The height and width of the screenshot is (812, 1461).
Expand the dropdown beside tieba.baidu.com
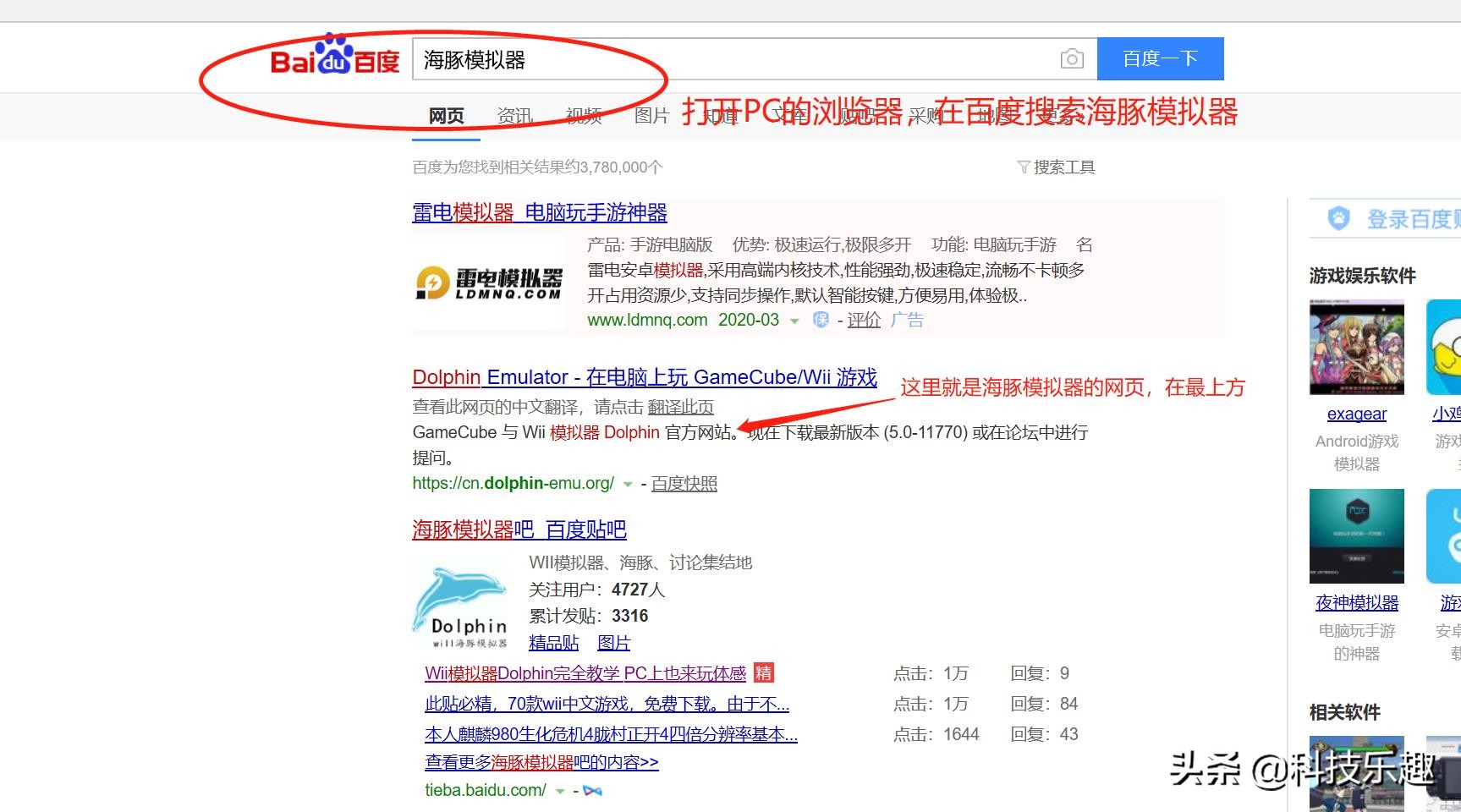pos(559,790)
